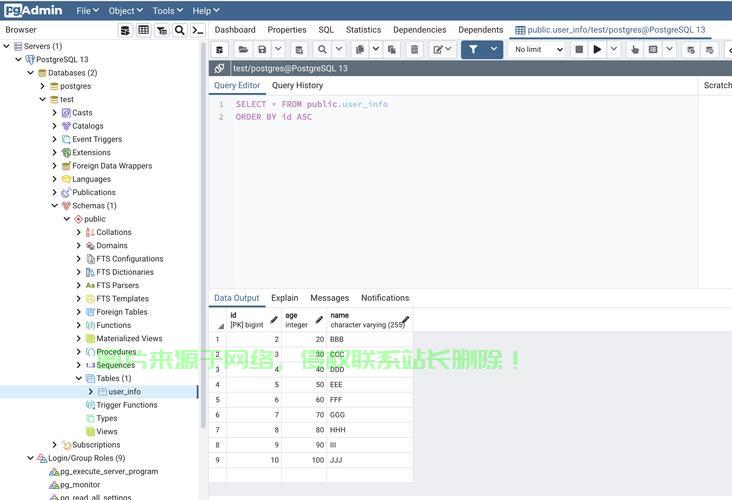Click the Find magnifier icon in query toolbar
732x500 pixels.
coord(322,49)
